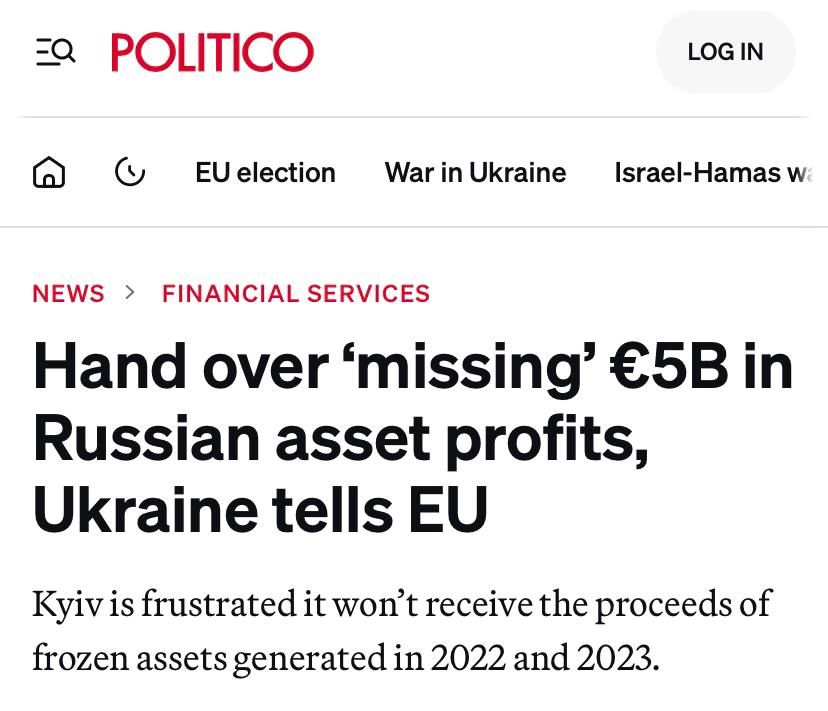This screenshot has width=828, height=711.
Task: Click the POLITICO logo
Action: point(212,52)
